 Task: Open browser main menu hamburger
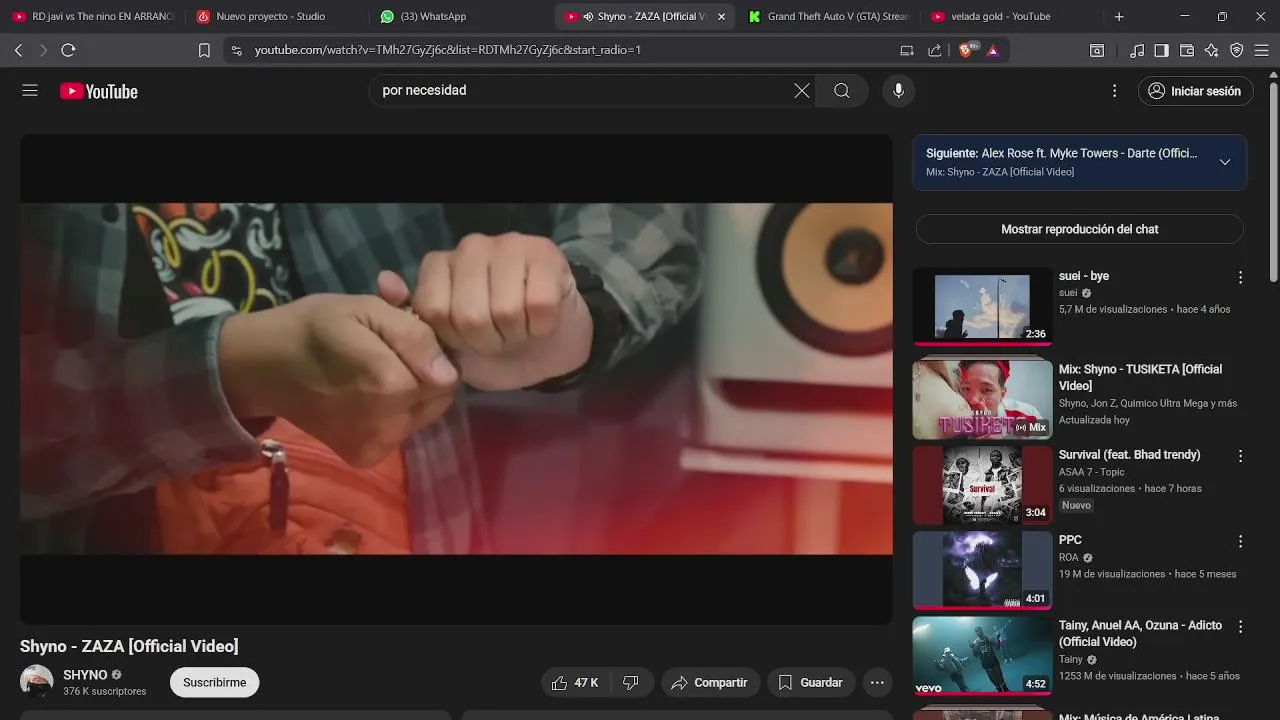(1262, 50)
